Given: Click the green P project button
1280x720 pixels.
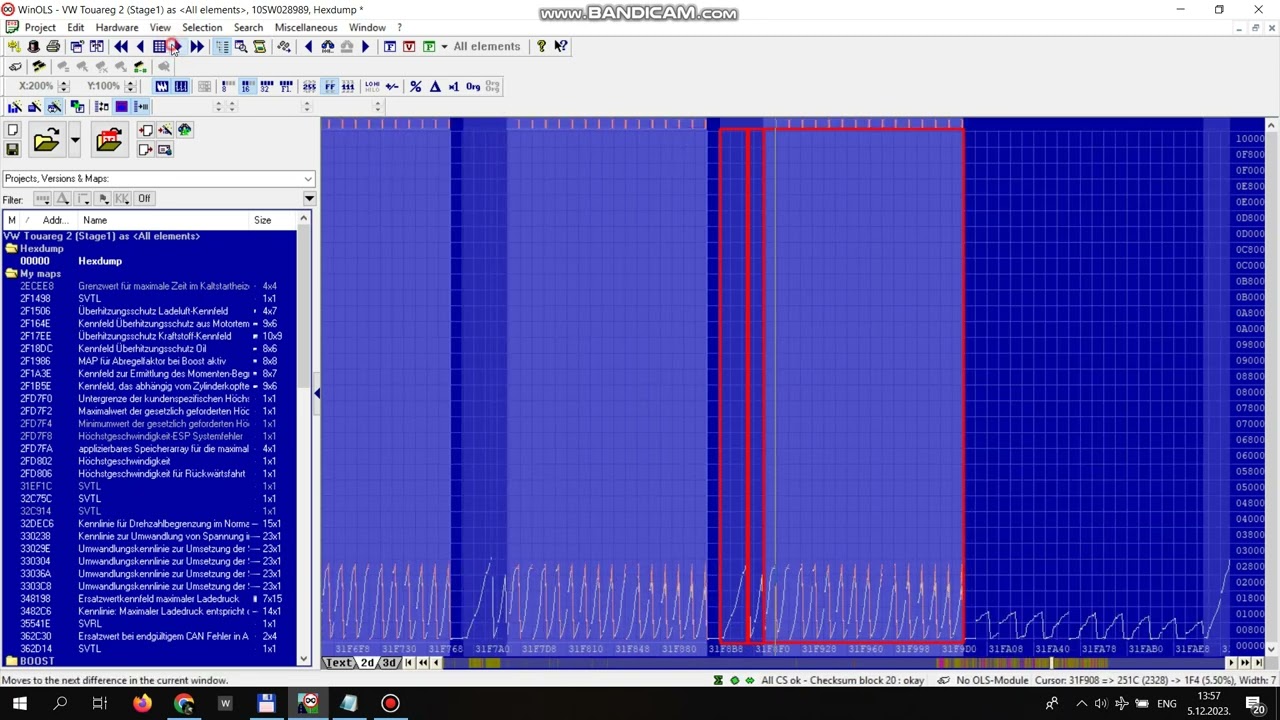Looking at the screenshot, I should pos(429,47).
